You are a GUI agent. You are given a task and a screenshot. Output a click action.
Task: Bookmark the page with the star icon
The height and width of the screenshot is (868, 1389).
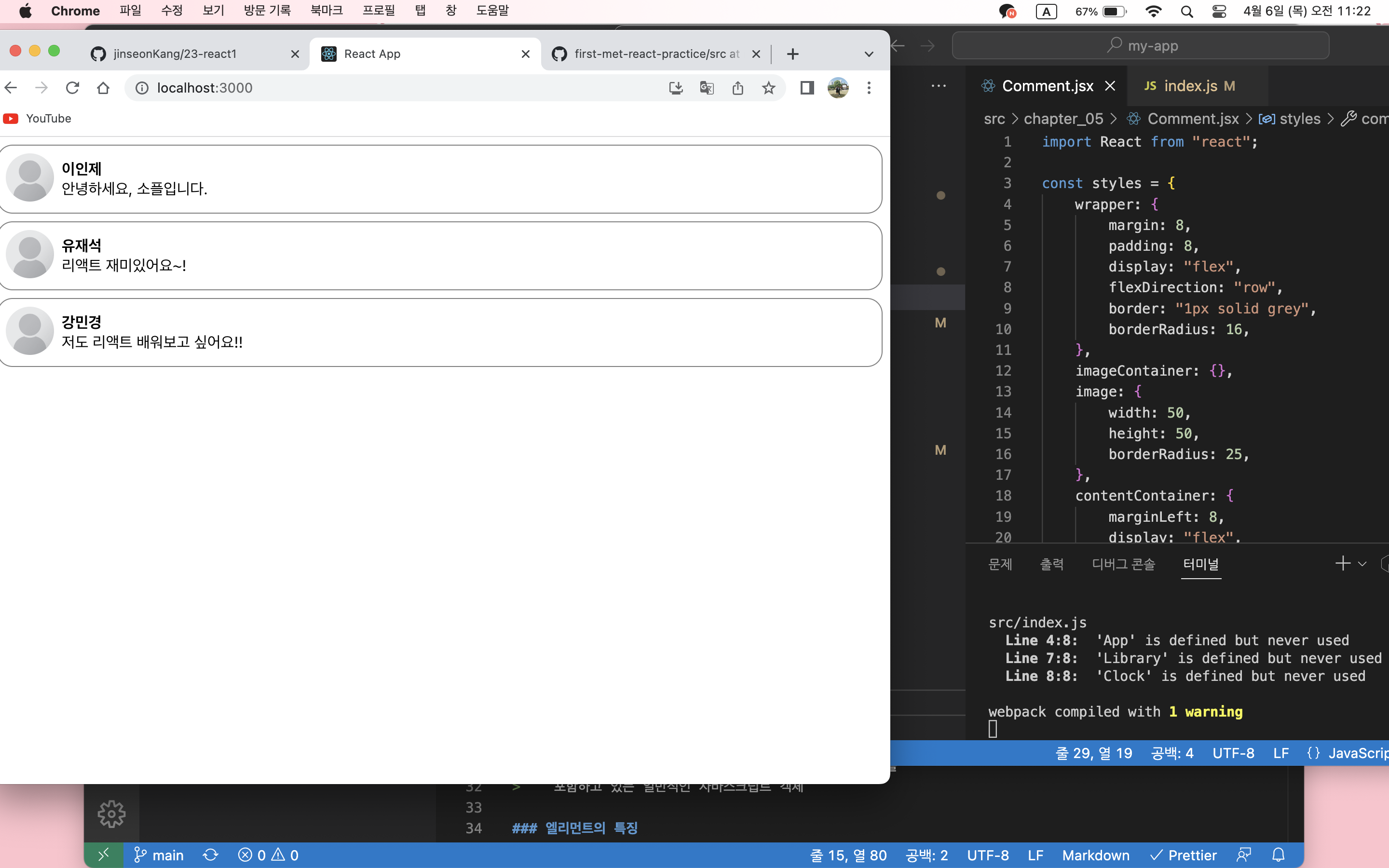point(769,88)
